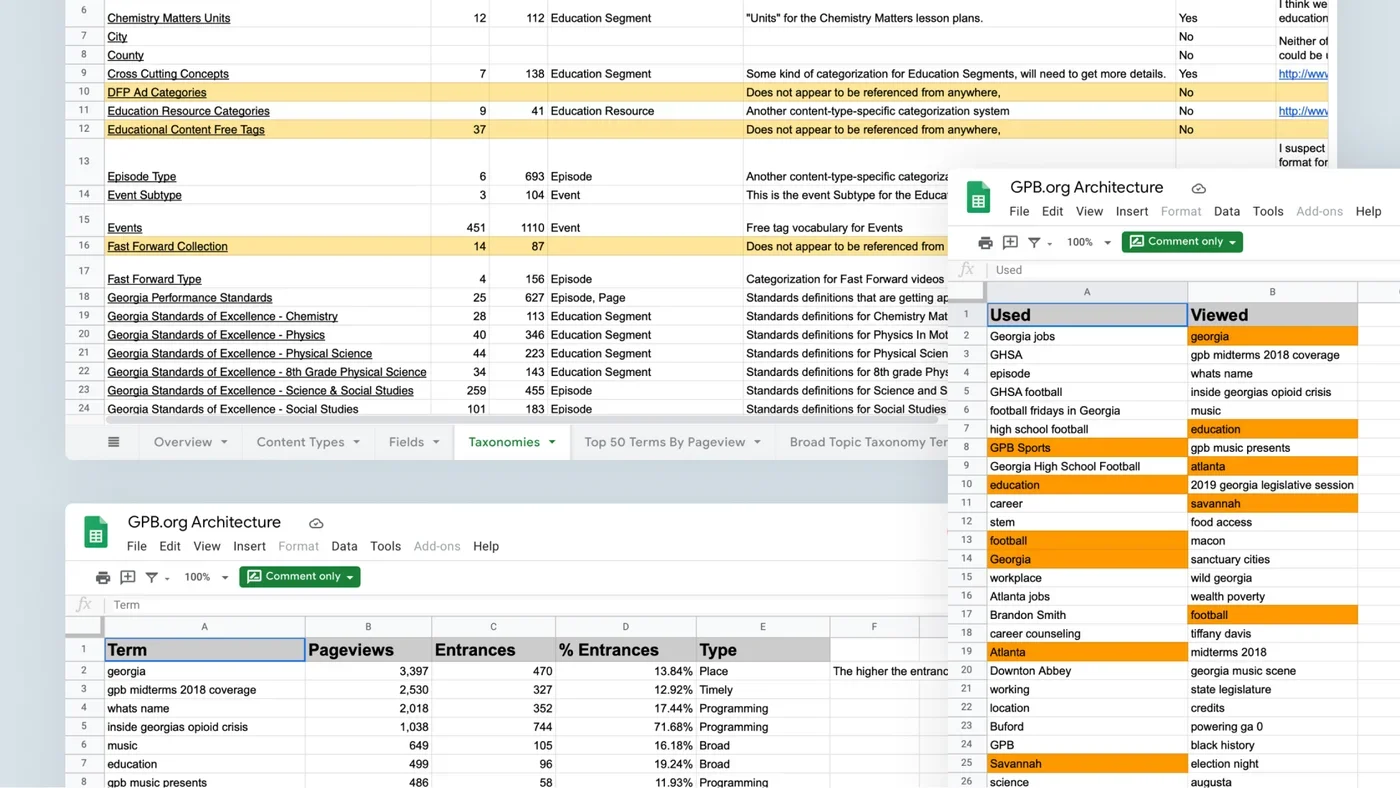This screenshot has height=788, width=1400.
Task: Open the all sheets list icon beside Overview tab
Action: click(x=114, y=442)
